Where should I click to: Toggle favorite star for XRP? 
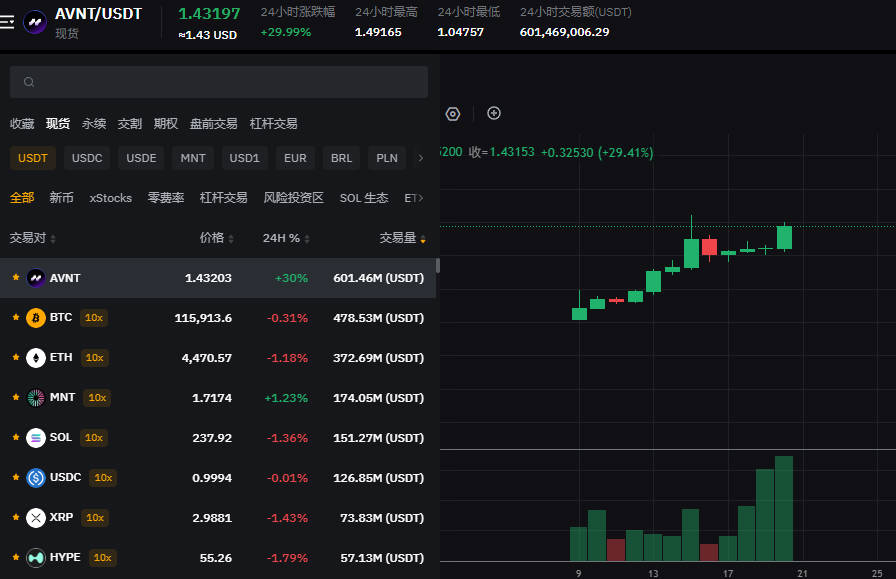pos(16,517)
